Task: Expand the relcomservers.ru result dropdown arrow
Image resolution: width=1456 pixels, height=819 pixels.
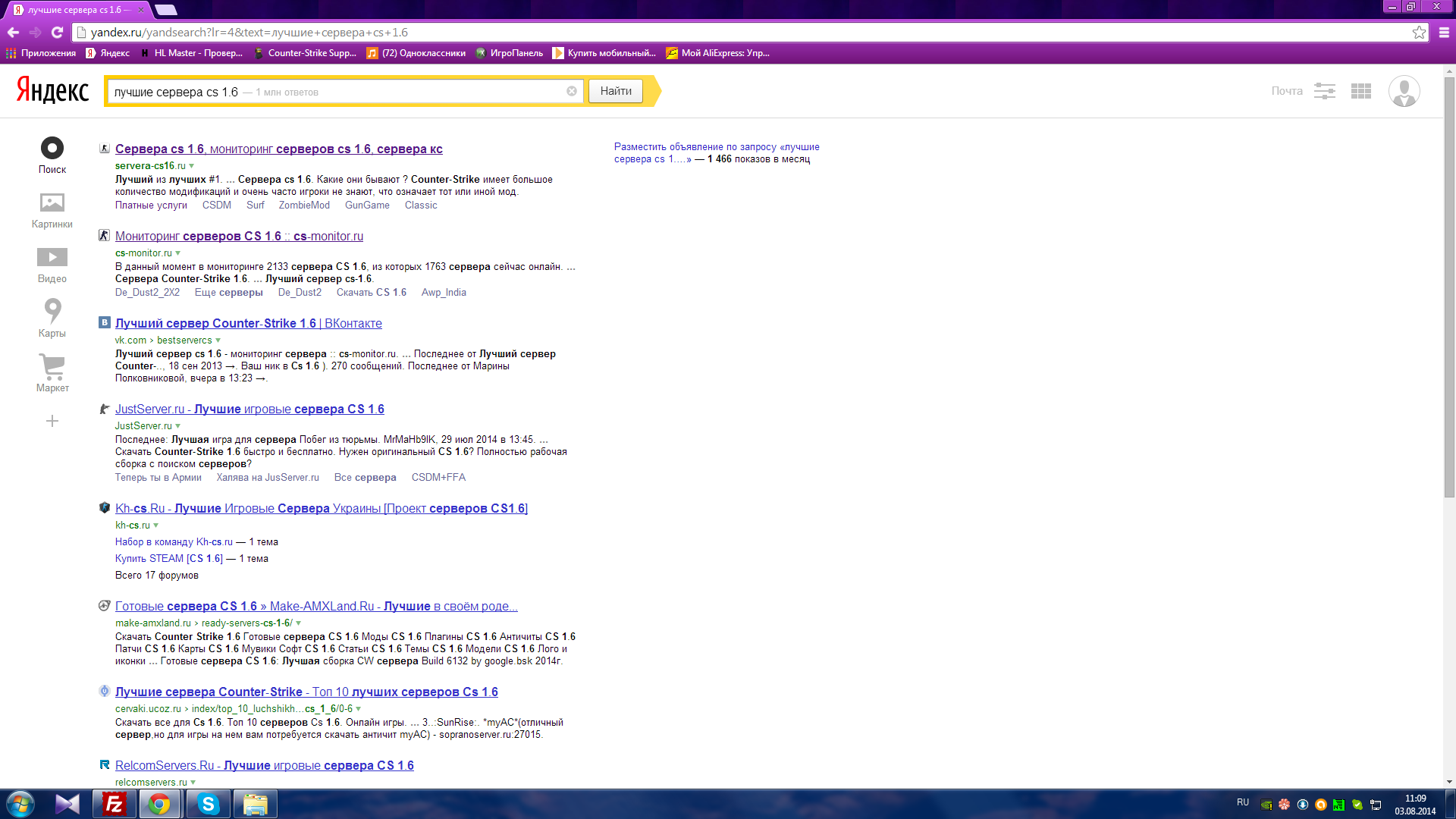Action: [x=193, y=783]
